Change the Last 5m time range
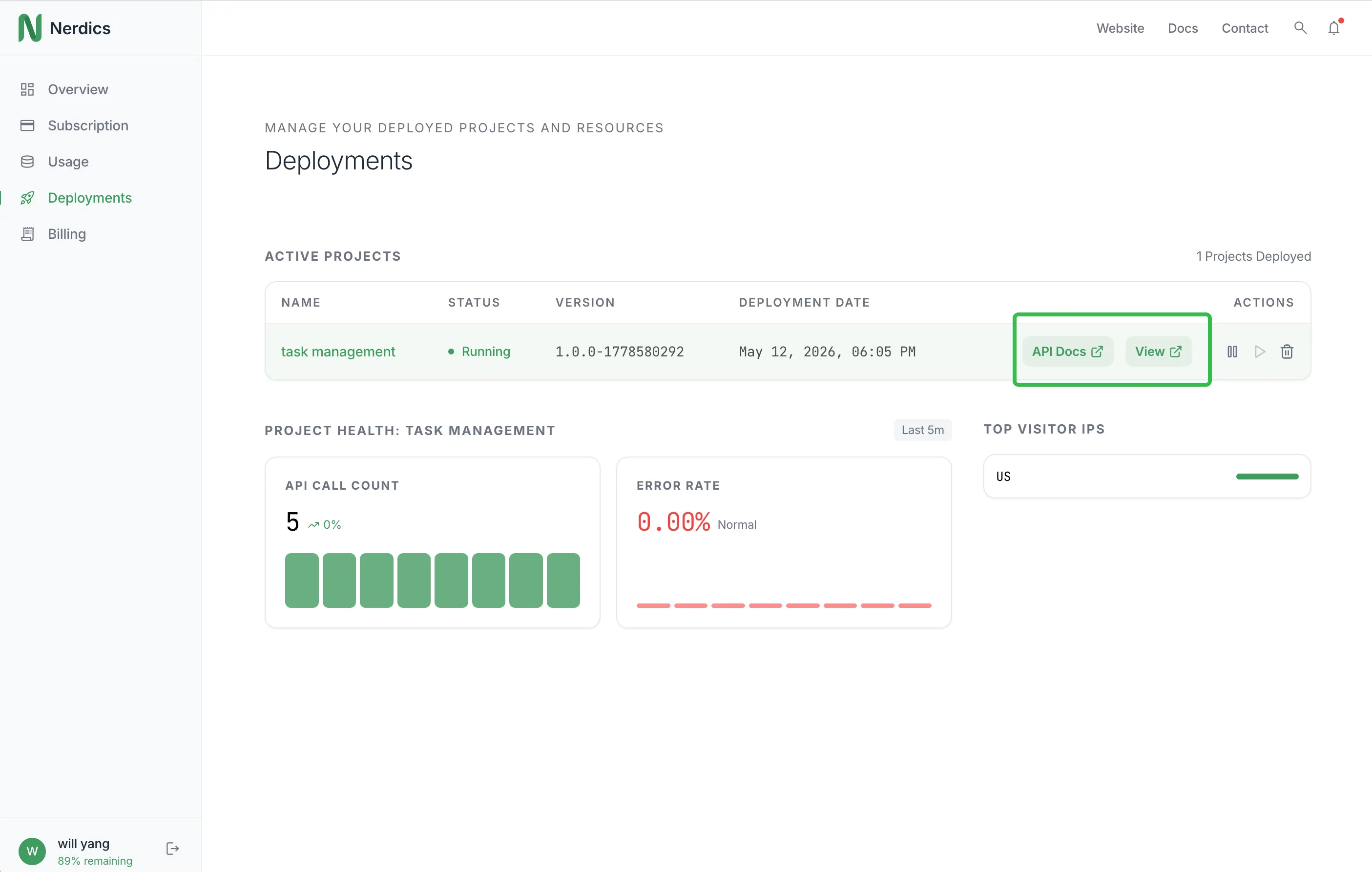The height and width of the screenshot is (872, 1372). pyautogui.click(x=922, y=430)
